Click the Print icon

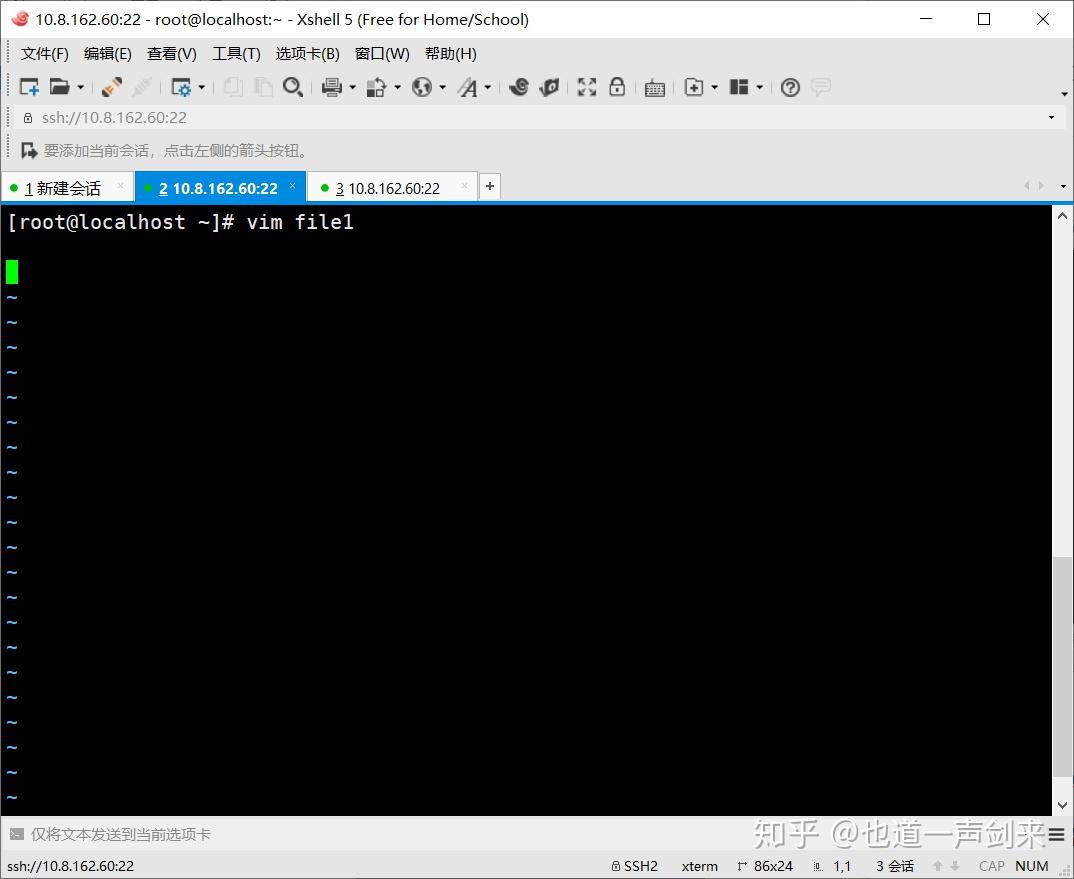pyautogui.click(x=332, y=87)
